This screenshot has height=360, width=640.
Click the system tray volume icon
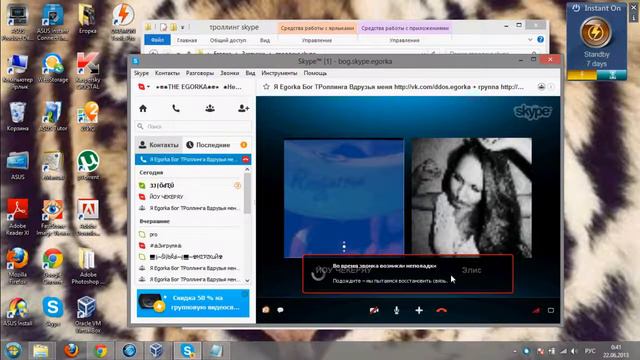574,351
